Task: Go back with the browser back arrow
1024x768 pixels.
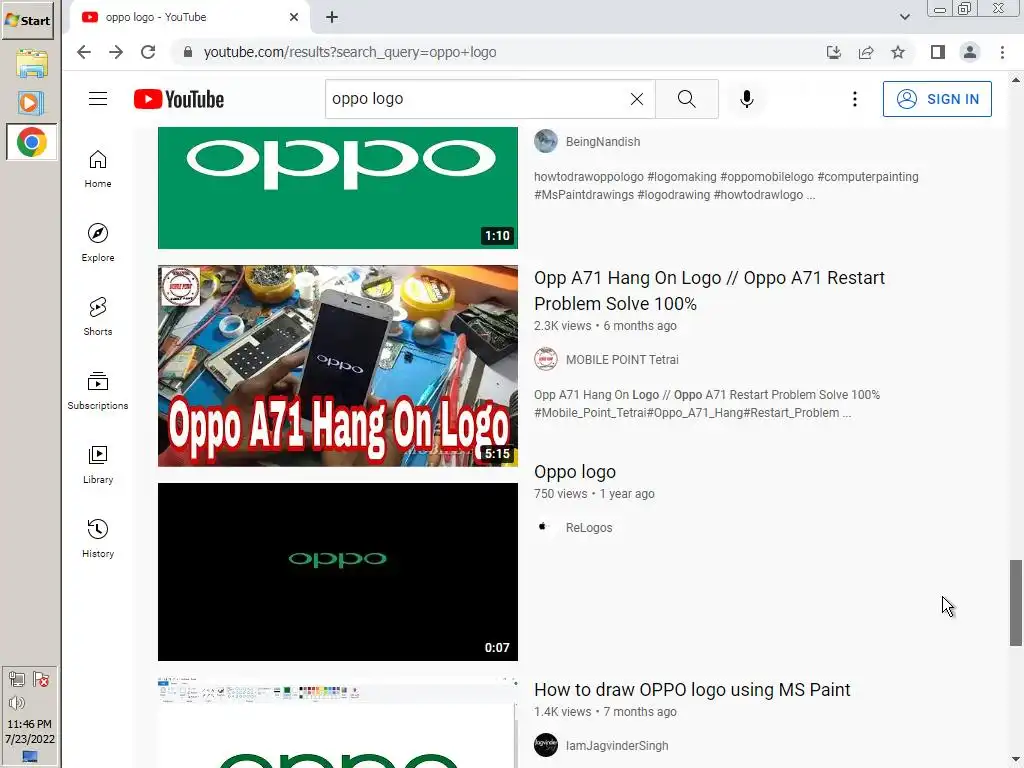Action: coord(84,52)
